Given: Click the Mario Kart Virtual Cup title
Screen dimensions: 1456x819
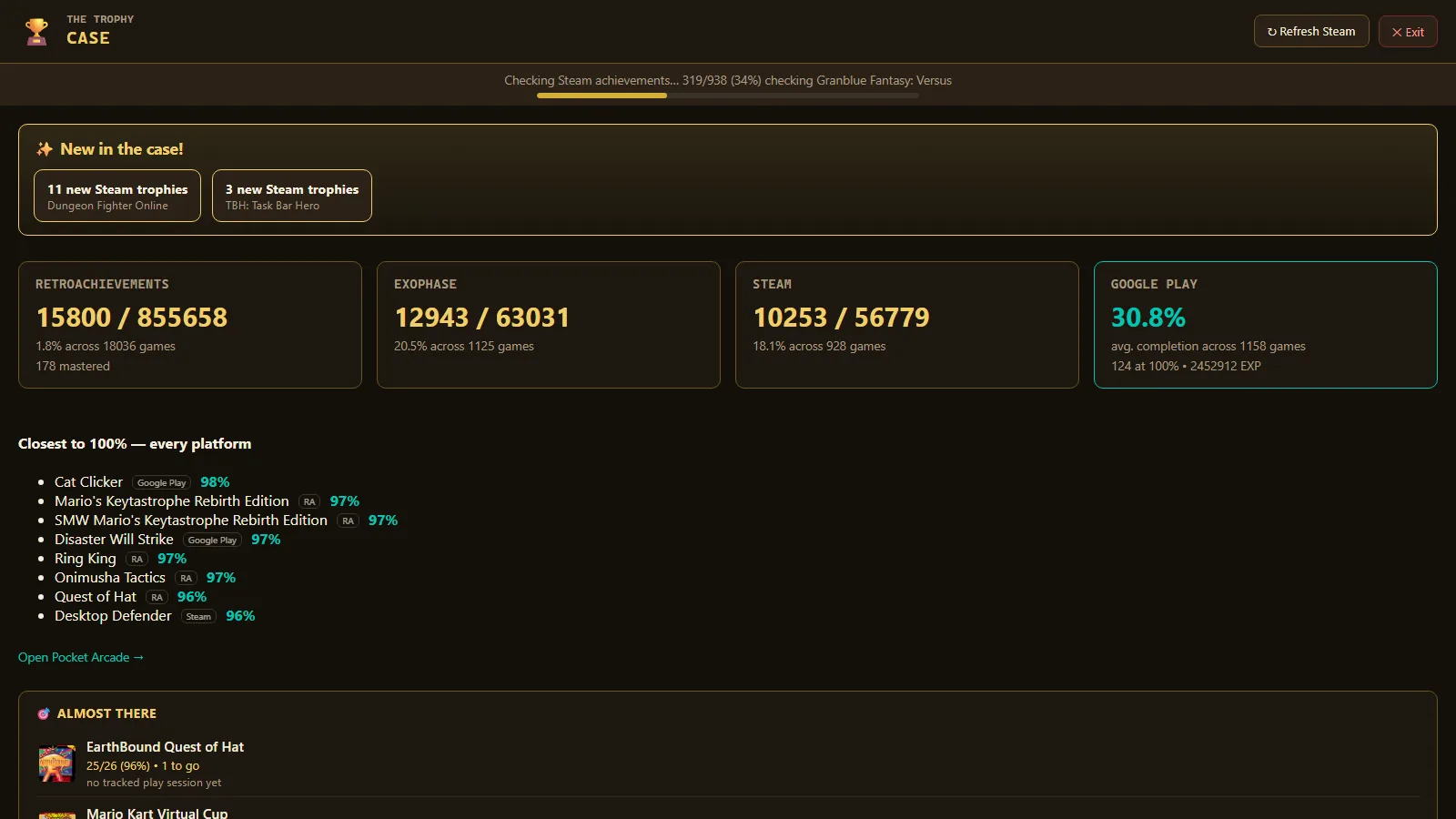Looking at the screenshot, I should click(157, 813).
